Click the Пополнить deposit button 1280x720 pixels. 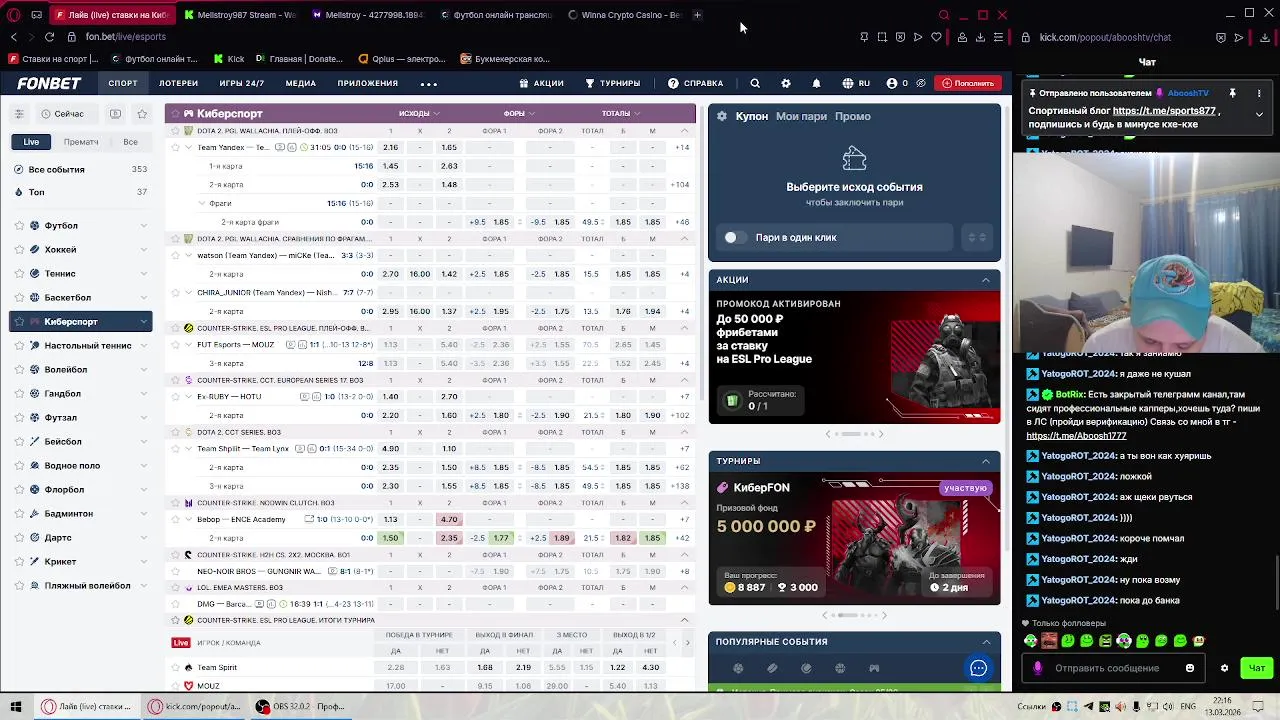click(x=967, y=83)
